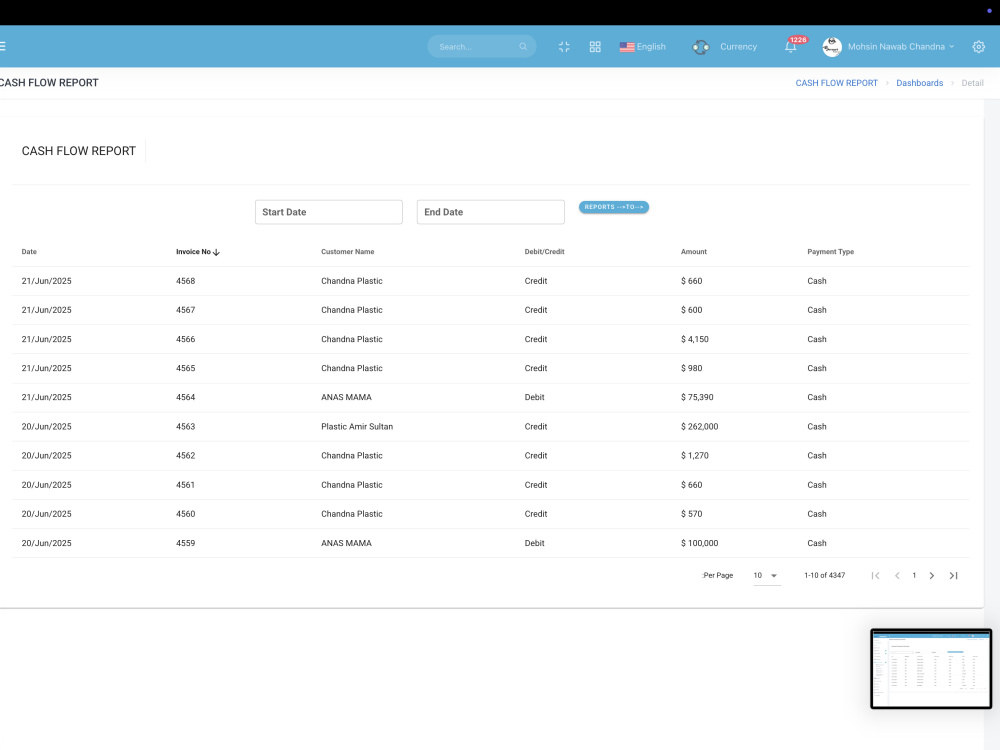
Task: Sort by the Date column header
Action: (29, 251)
